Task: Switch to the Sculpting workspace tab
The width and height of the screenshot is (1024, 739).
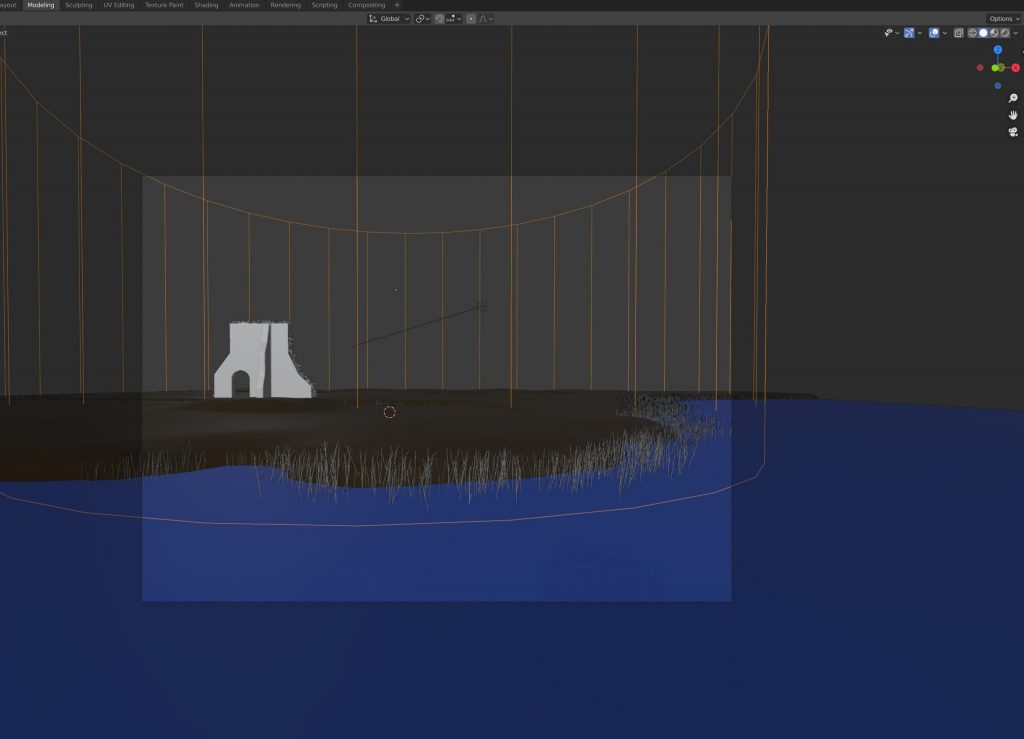Action: [79, 5]
